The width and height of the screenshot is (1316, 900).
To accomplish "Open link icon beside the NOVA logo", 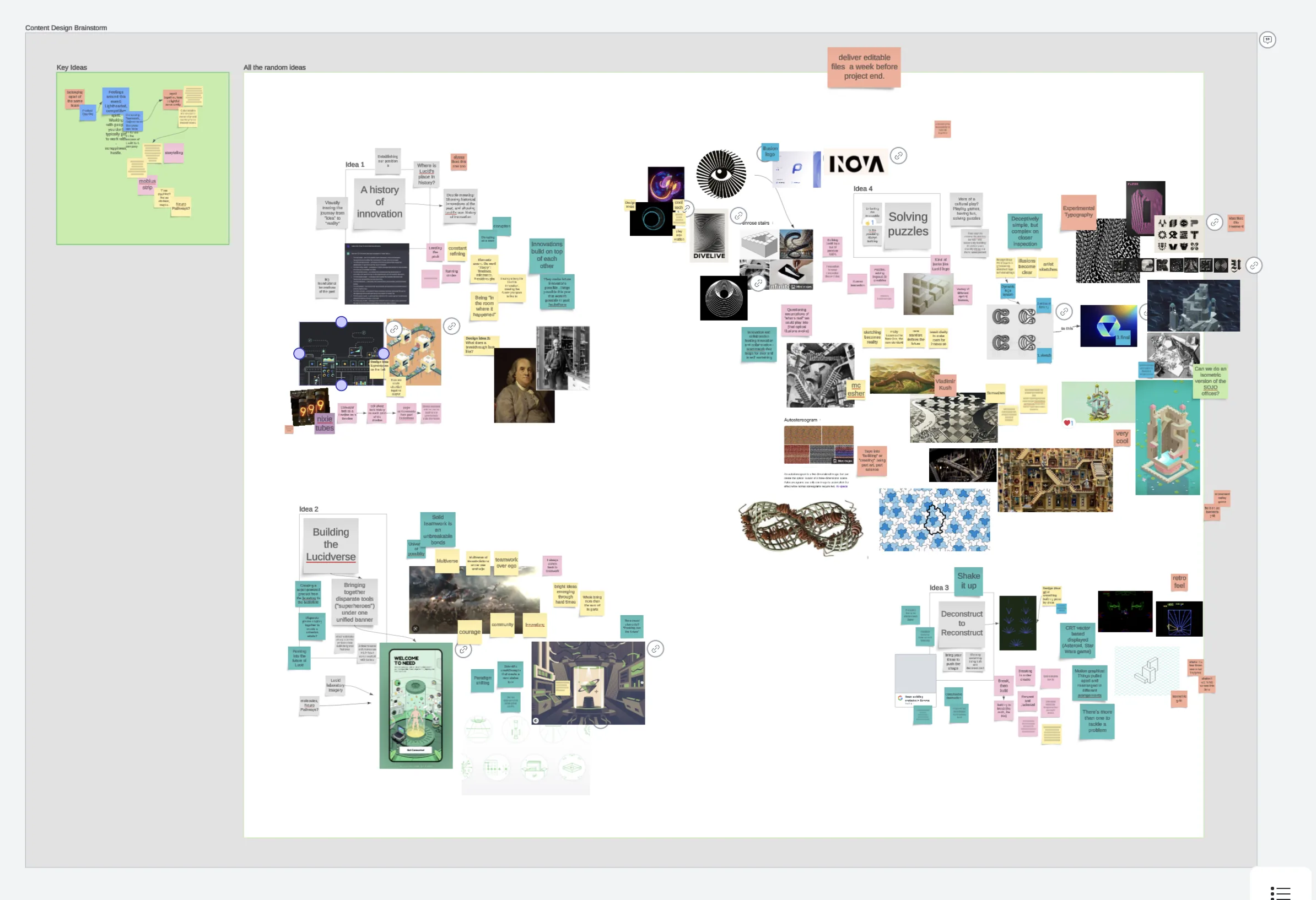I will (x=898, y=156).
